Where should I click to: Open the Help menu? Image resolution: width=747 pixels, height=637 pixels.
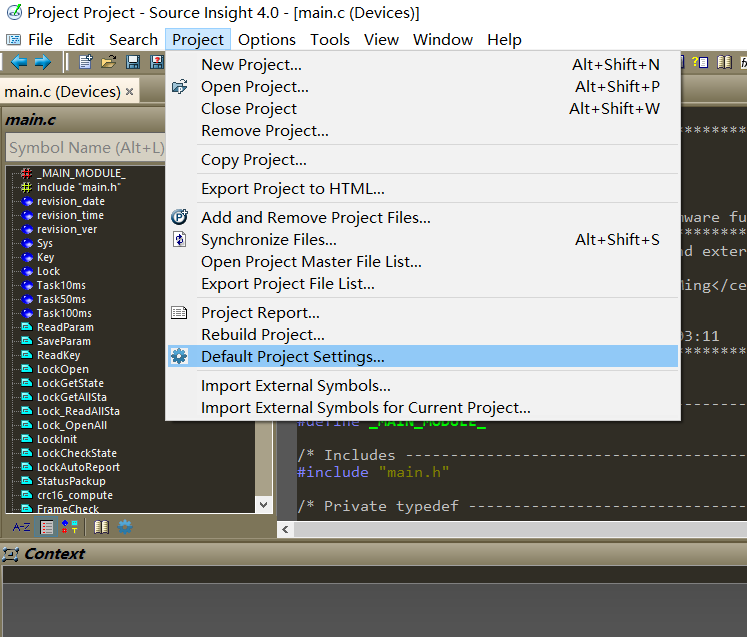point(504,40)
